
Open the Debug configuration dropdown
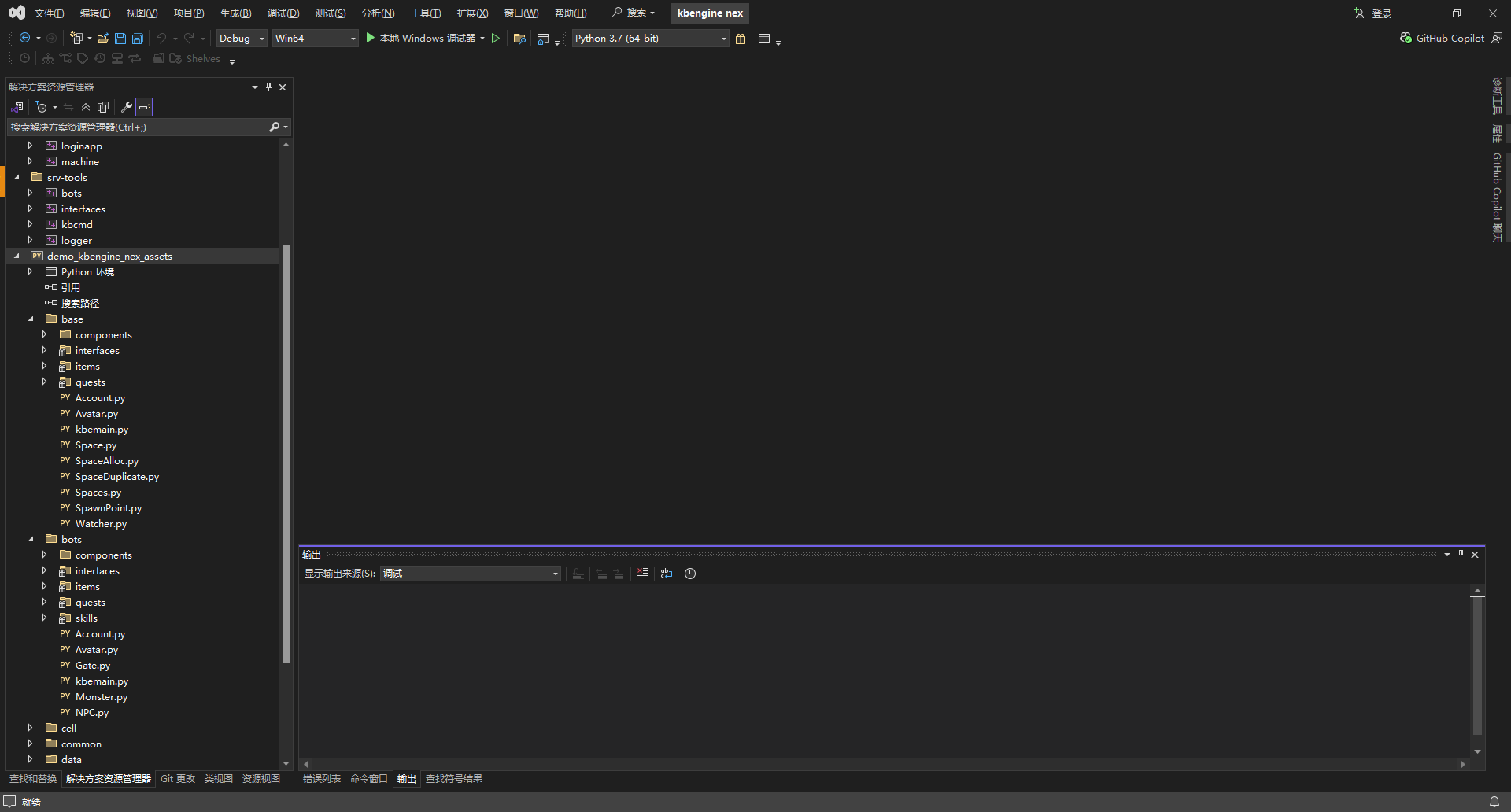[x=242, y=38]
